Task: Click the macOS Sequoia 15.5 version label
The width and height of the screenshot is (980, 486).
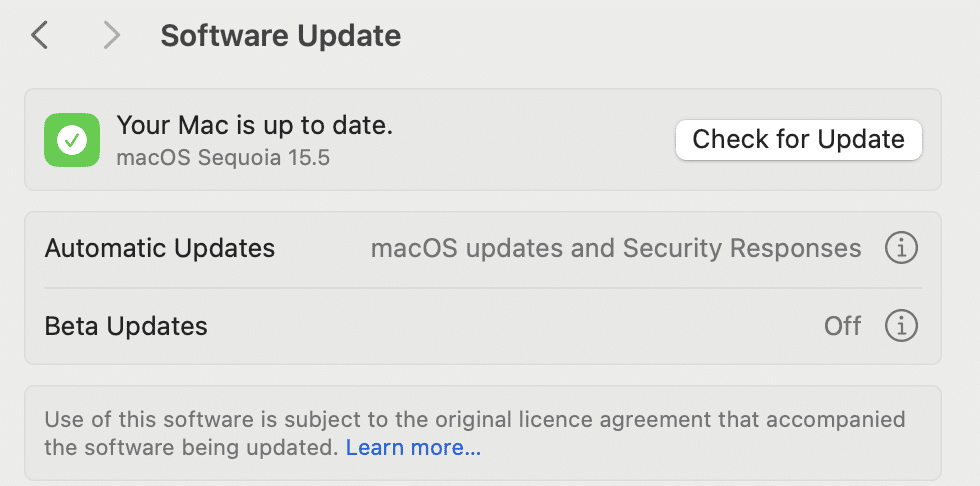Action: click(223, 157)
